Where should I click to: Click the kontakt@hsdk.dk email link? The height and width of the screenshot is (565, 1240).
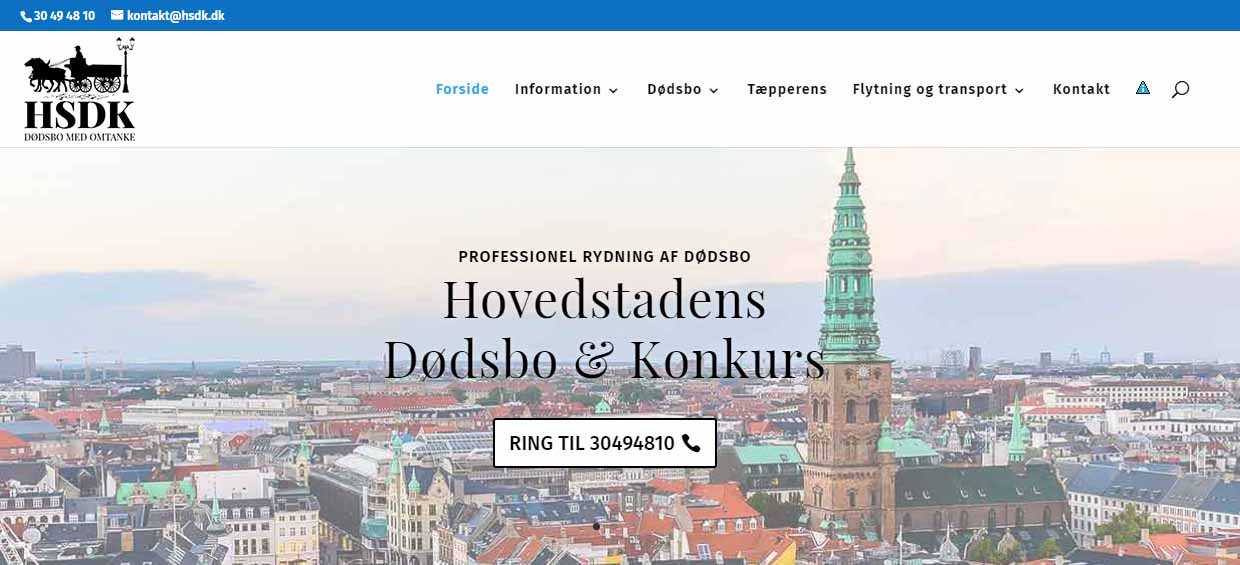(x=175, y=16)
